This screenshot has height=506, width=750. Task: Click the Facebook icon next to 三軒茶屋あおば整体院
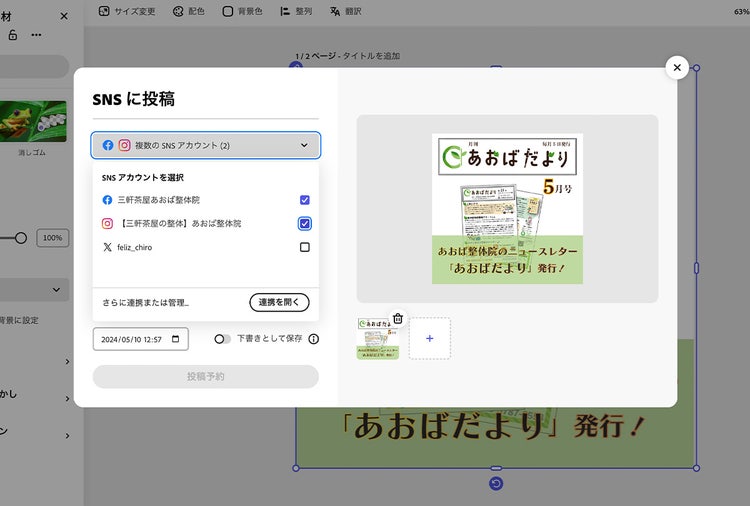[108, 200]
